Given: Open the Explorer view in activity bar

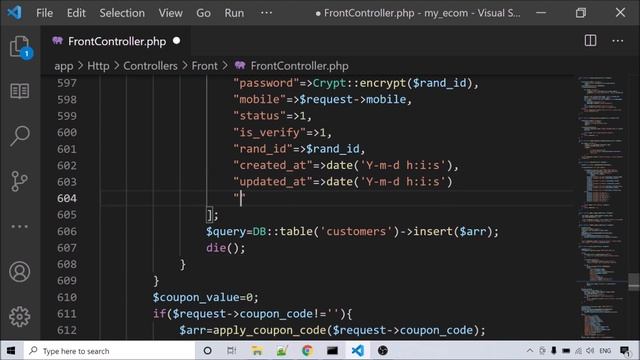Looking at the screenshot, I should (x=20, y=47).
